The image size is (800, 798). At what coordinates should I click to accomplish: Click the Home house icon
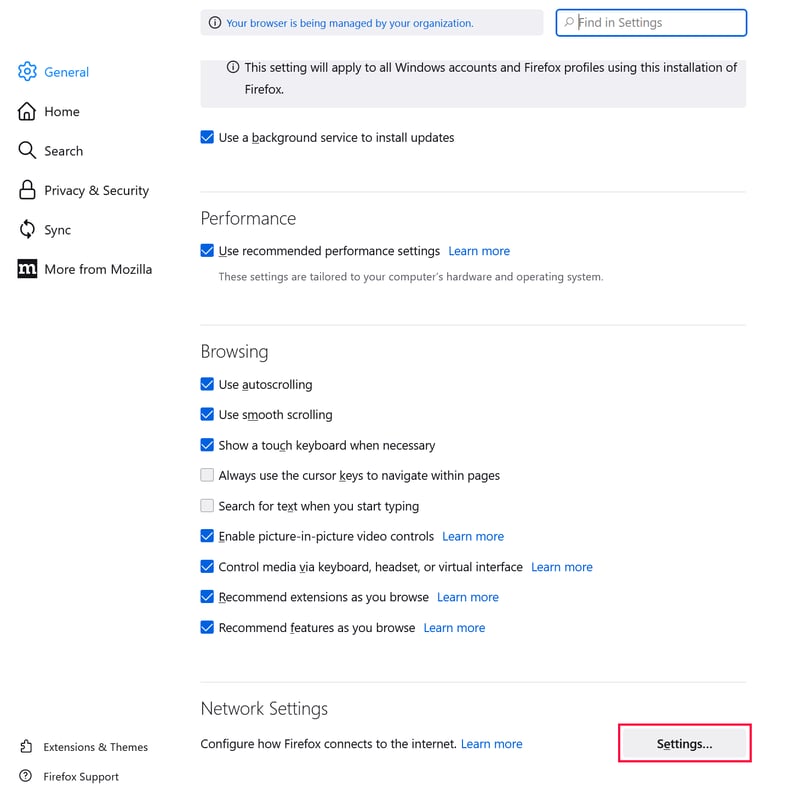27,112
